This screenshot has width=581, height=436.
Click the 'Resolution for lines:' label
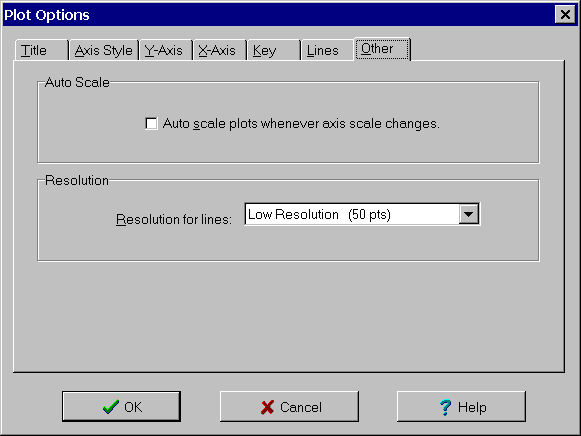point(174,219)
